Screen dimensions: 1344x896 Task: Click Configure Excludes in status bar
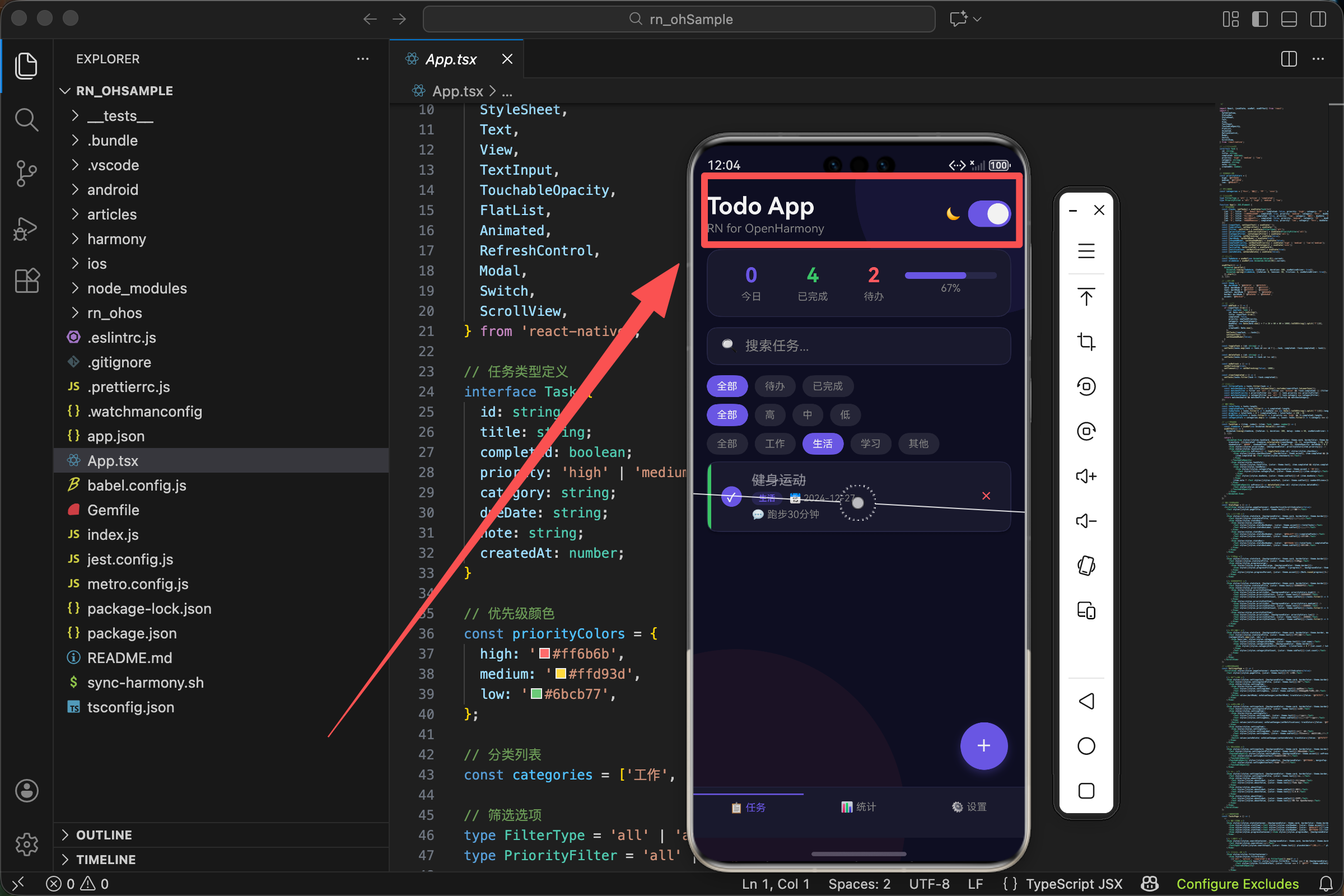click(1237, 884)
